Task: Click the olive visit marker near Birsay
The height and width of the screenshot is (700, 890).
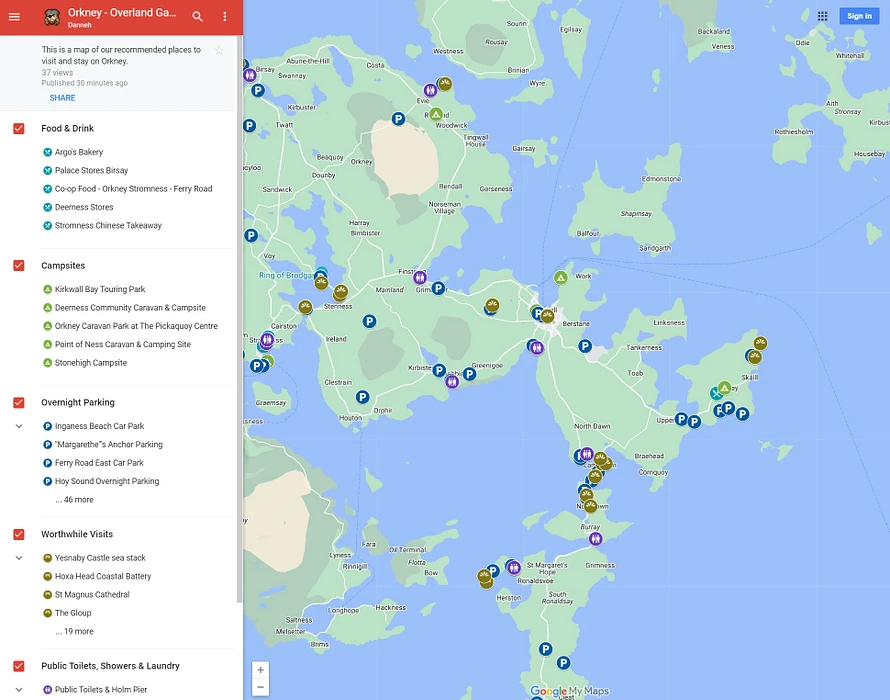Action: (245, 64)
